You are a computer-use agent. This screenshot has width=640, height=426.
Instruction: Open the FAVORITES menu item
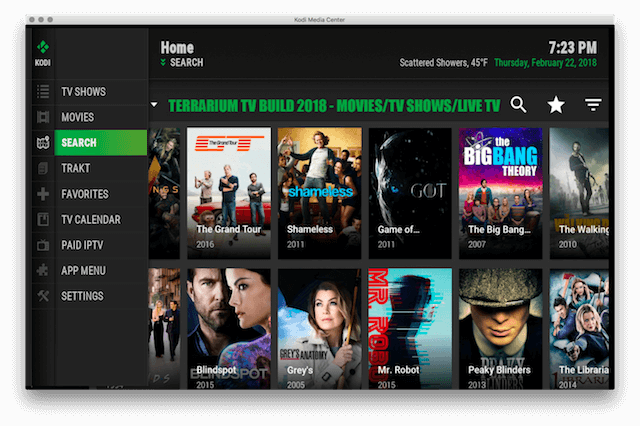[x=100, y=194]
